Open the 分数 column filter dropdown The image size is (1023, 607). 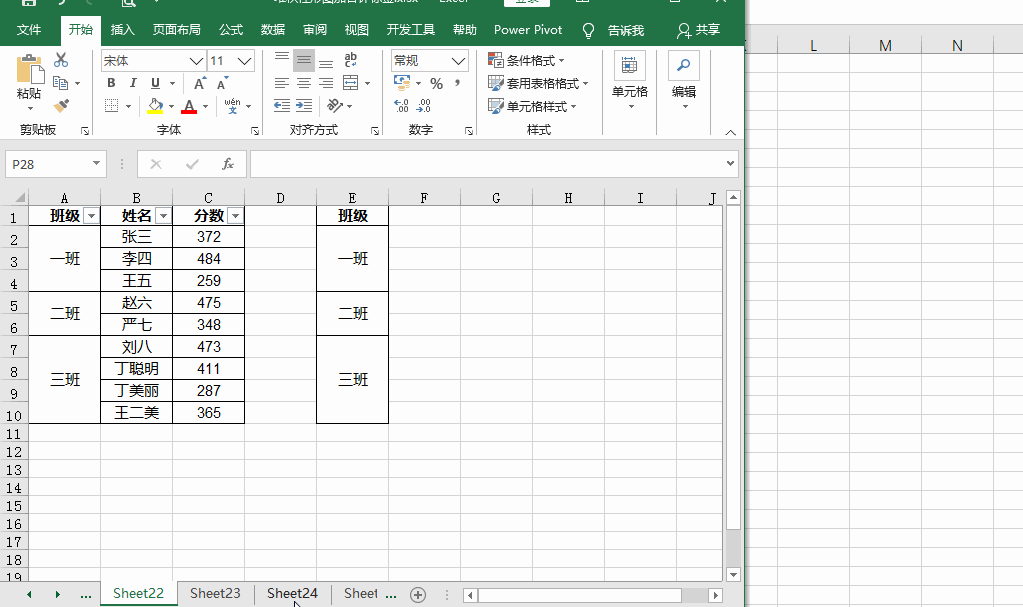pos(236,216)
